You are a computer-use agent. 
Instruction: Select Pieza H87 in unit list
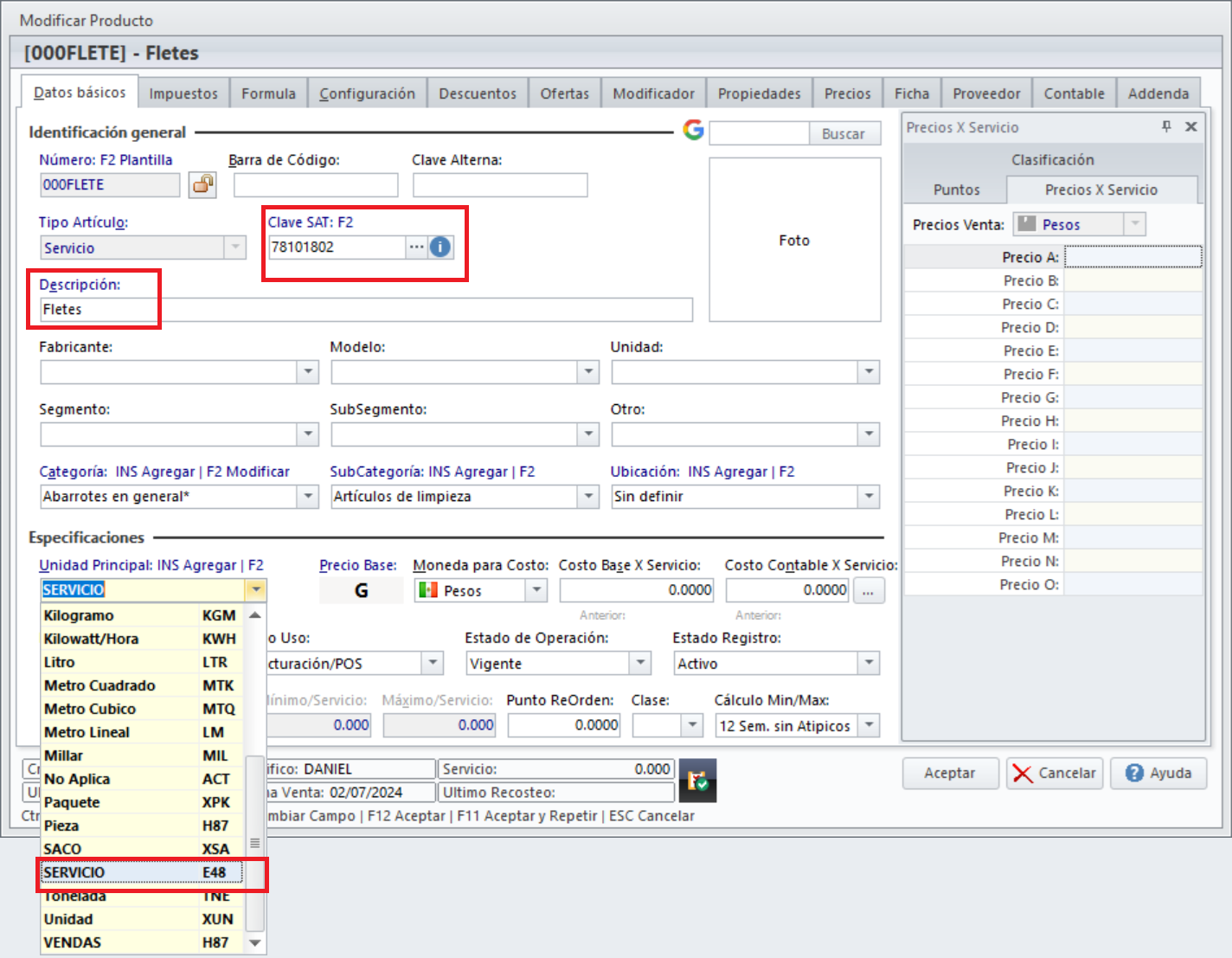142,826
